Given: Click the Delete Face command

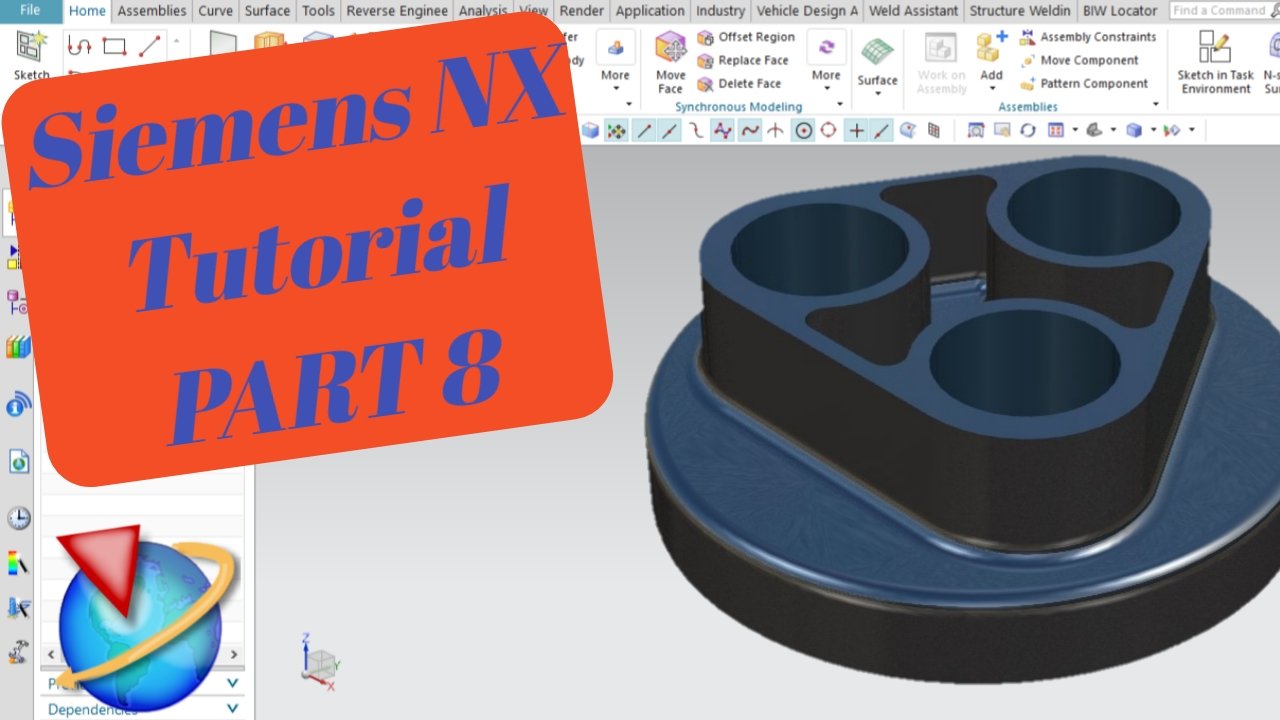Looking at the screenshot, I should coord(739,84).
